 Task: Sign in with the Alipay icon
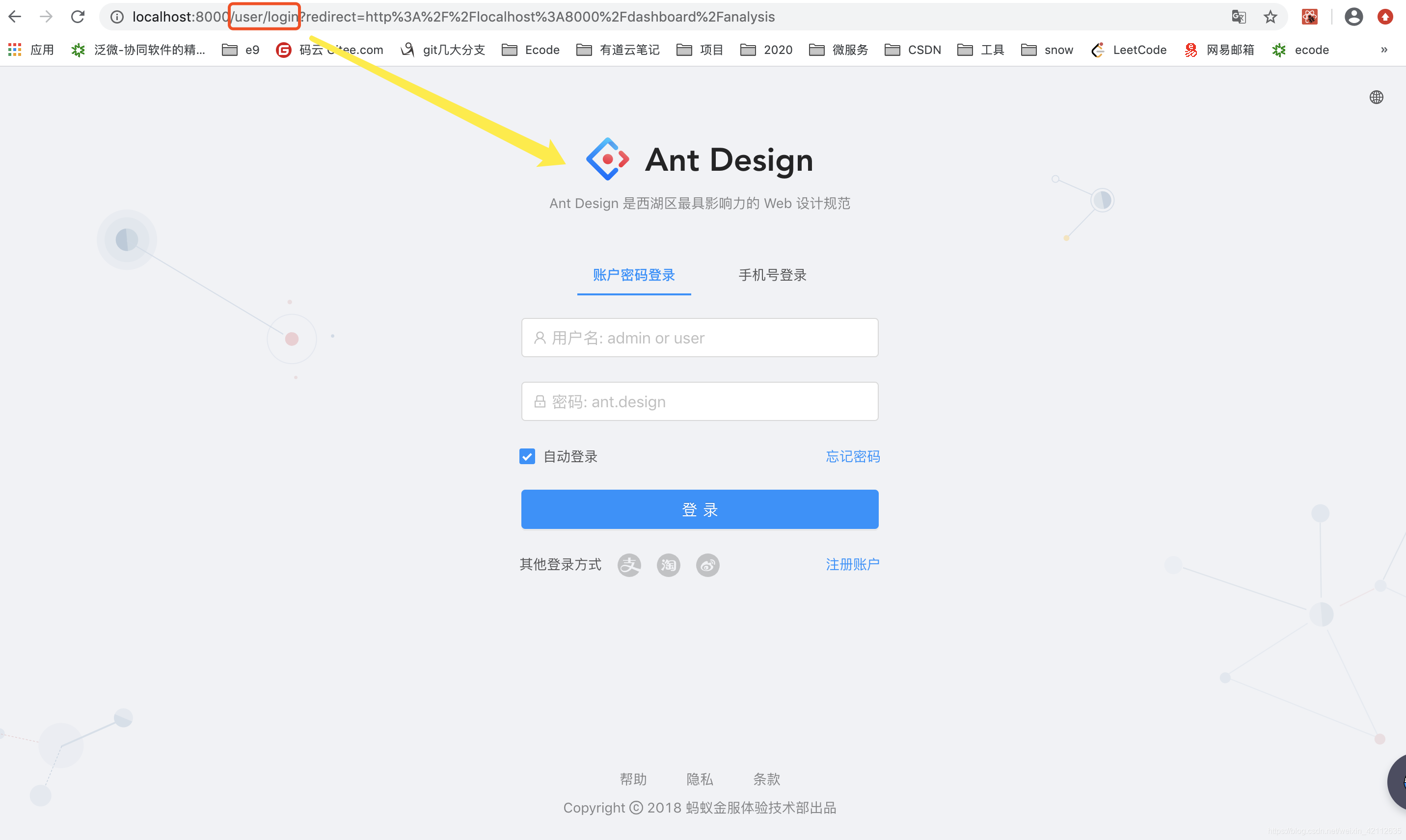tap(629, 565)
